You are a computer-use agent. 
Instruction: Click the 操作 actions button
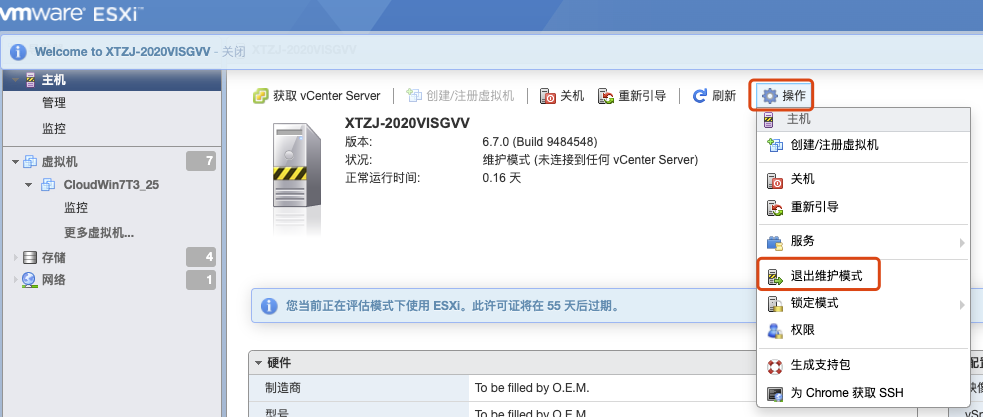784,96
